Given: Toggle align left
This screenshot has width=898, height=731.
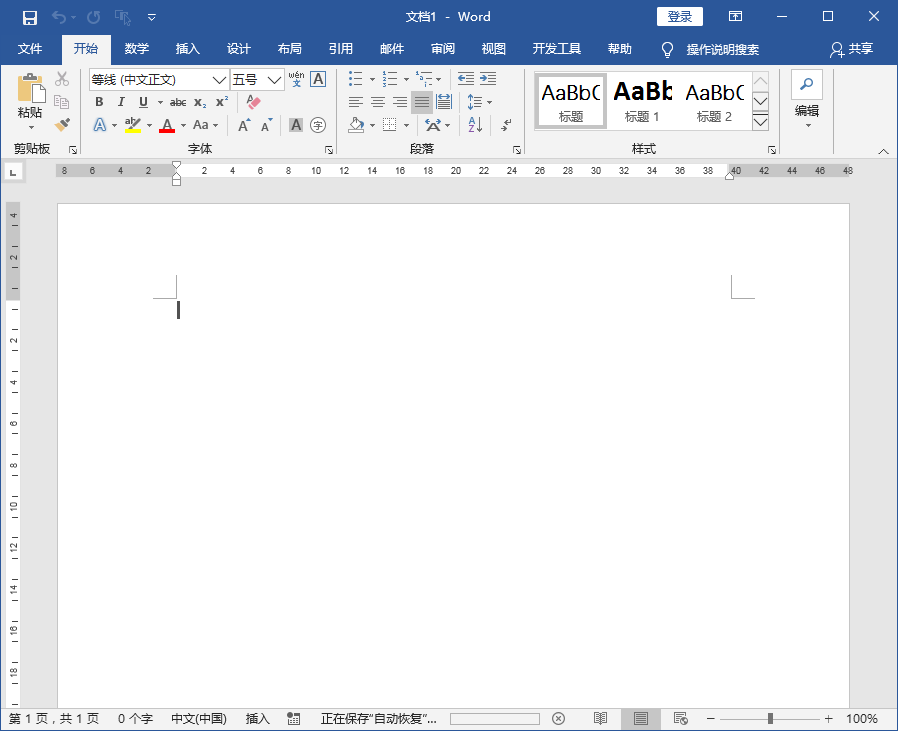Looking at the screenshot, I should [356, 102].
